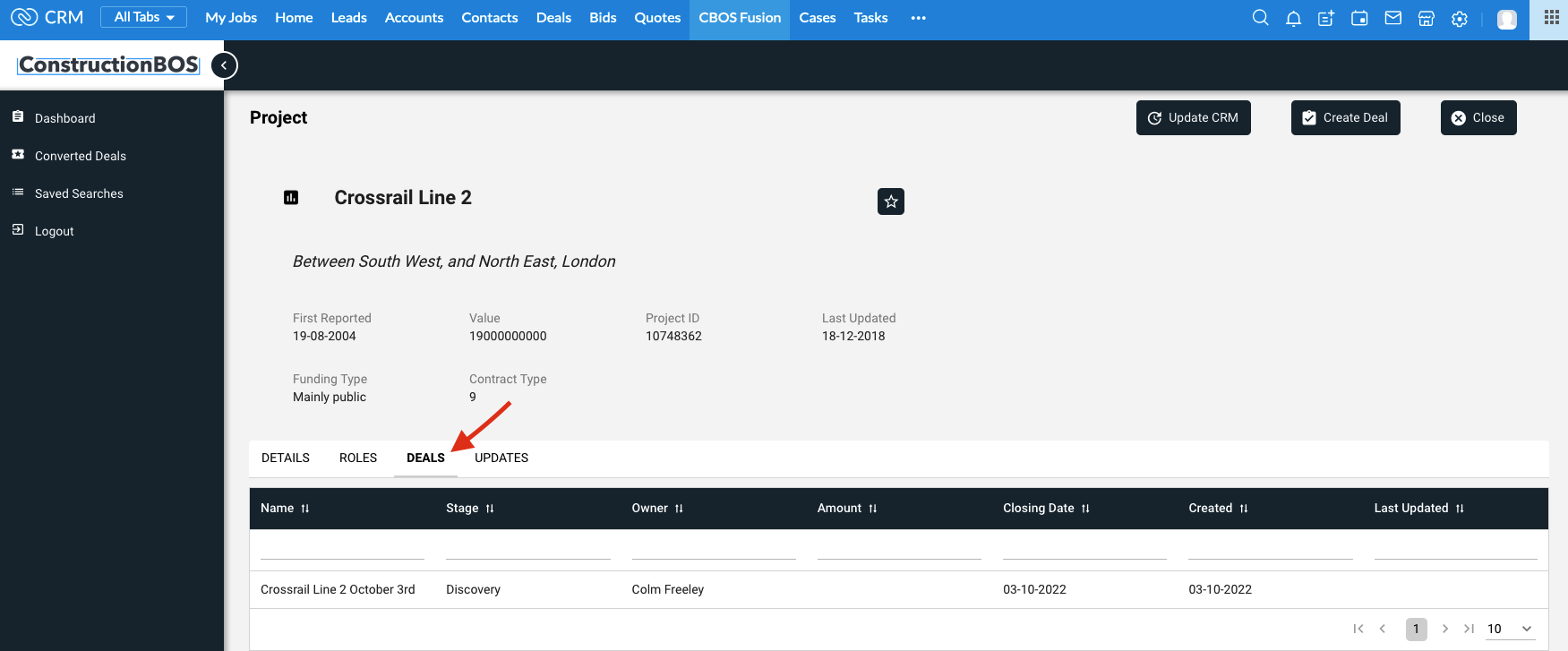Viewport: 1568px width, 651px height.
Task: Open the Tasks module
Action: [870, 17]
